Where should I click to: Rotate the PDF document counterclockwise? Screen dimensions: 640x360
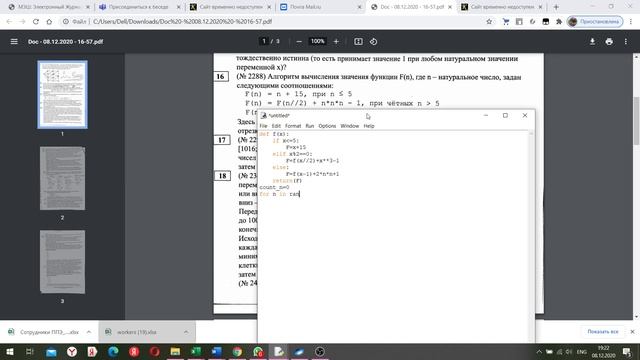373,42
